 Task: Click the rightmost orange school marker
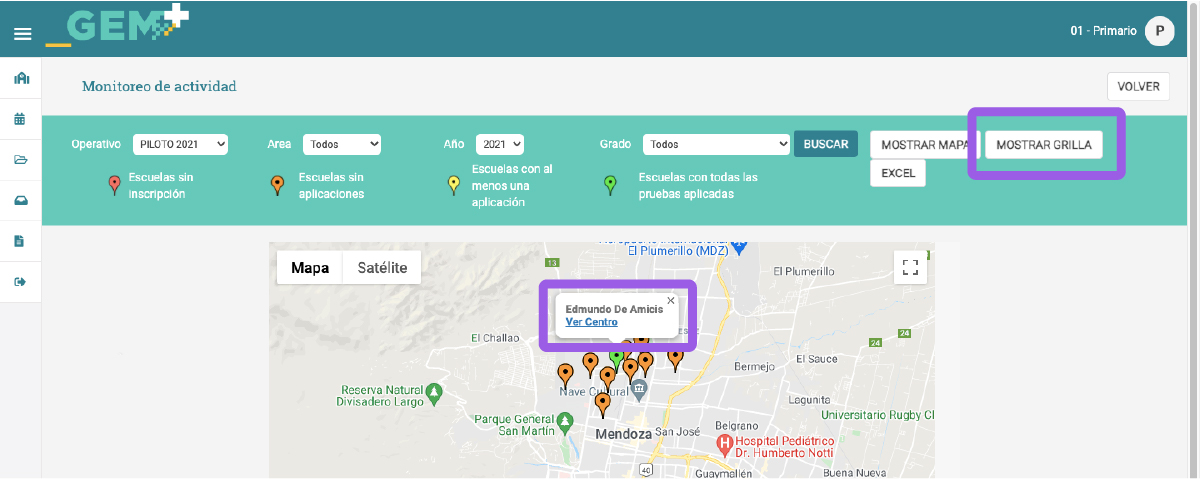(675, 358)
